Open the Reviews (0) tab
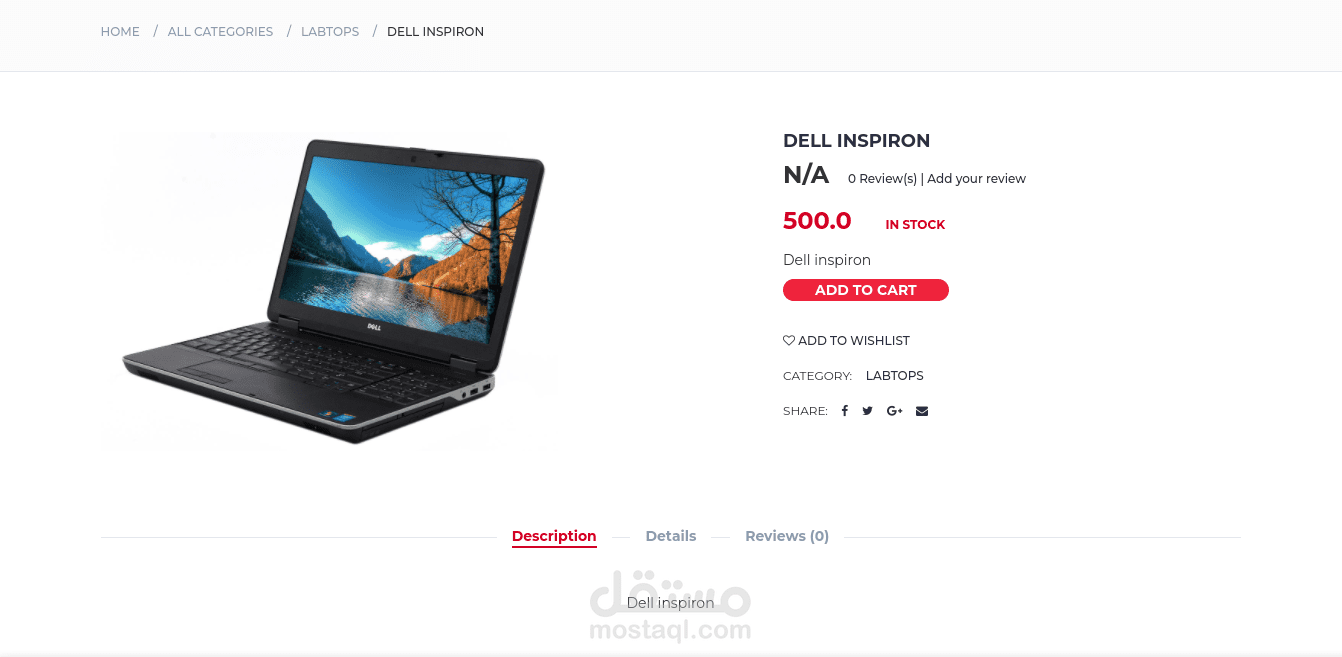 (787, 536)
